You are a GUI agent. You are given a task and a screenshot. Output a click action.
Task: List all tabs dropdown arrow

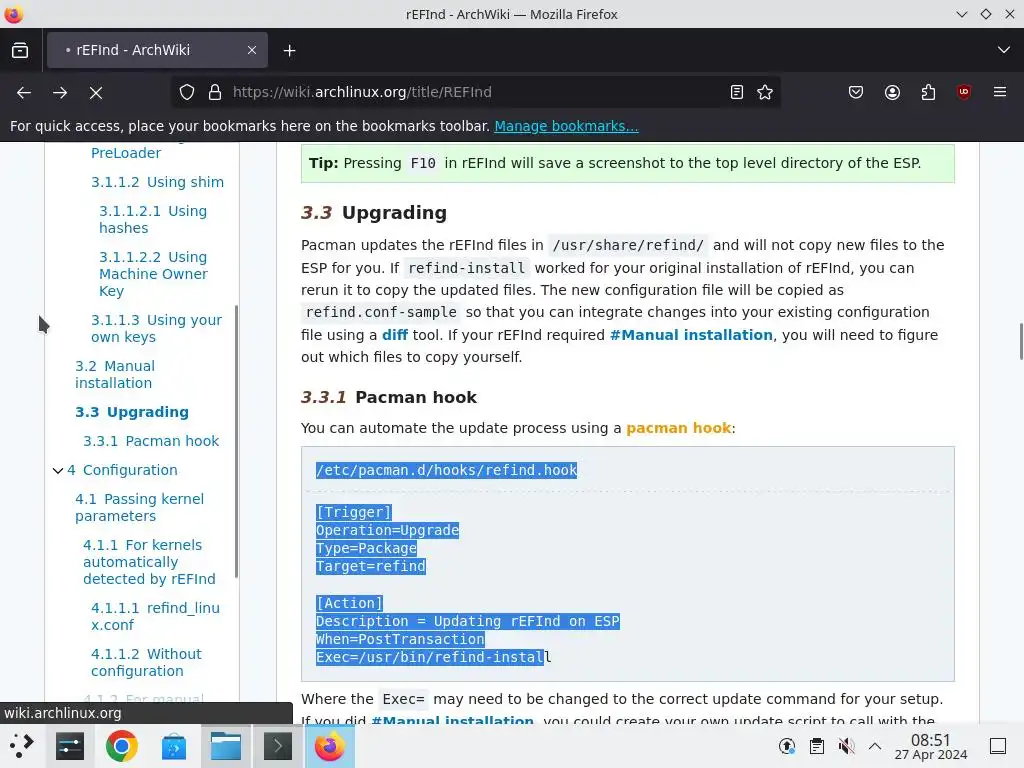pyautogui.click(x=1004, y=50)
